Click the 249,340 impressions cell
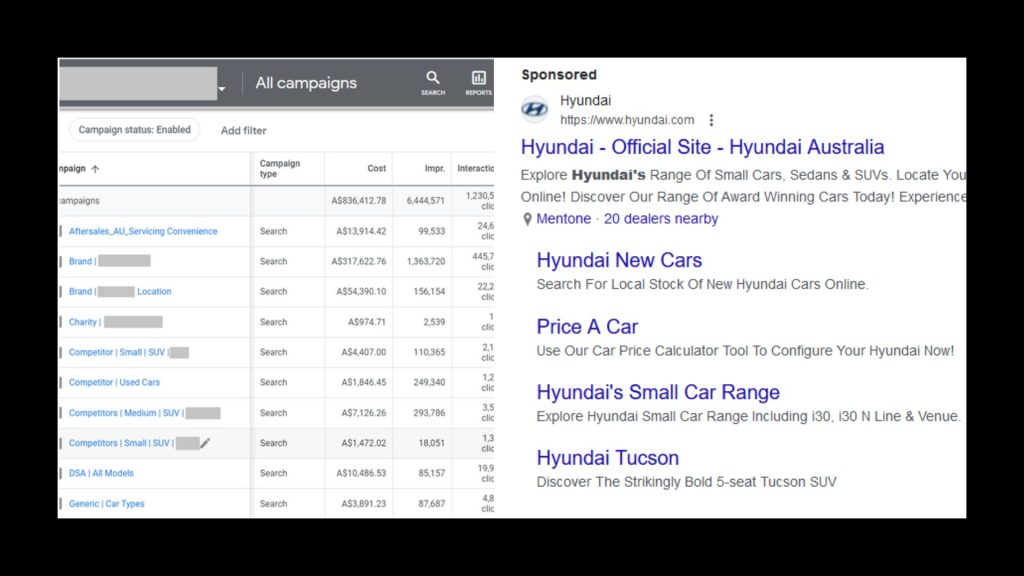Screen dimensions: 1024x576 [429, 382]
